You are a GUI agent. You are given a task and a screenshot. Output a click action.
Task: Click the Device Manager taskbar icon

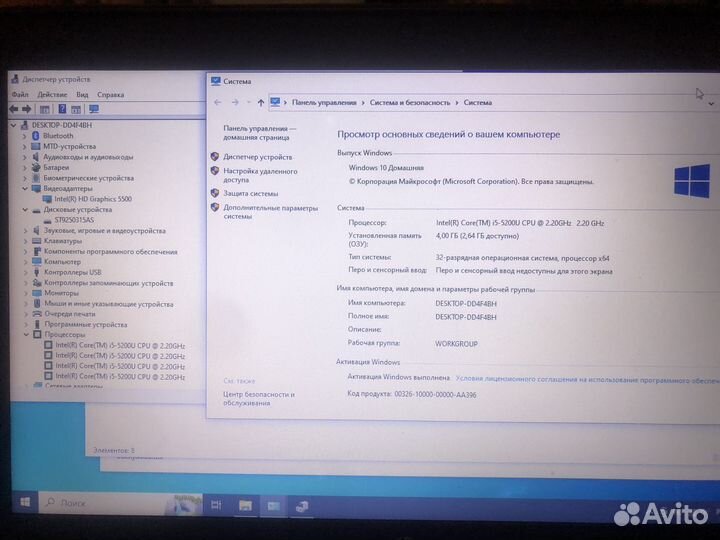[x=302, y=507]
